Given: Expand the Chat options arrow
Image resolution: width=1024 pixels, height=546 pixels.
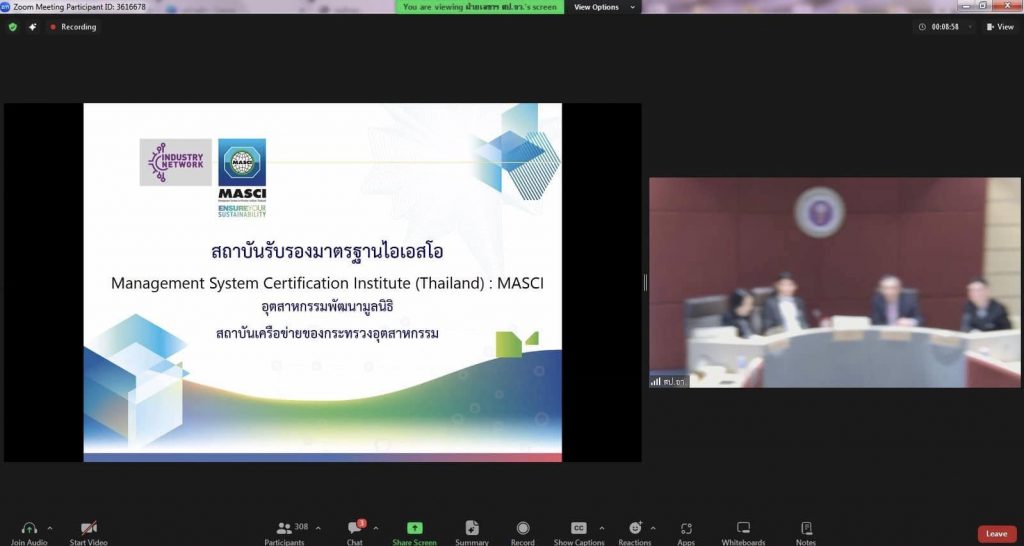Looking at the screenshot, I should 376,528.
